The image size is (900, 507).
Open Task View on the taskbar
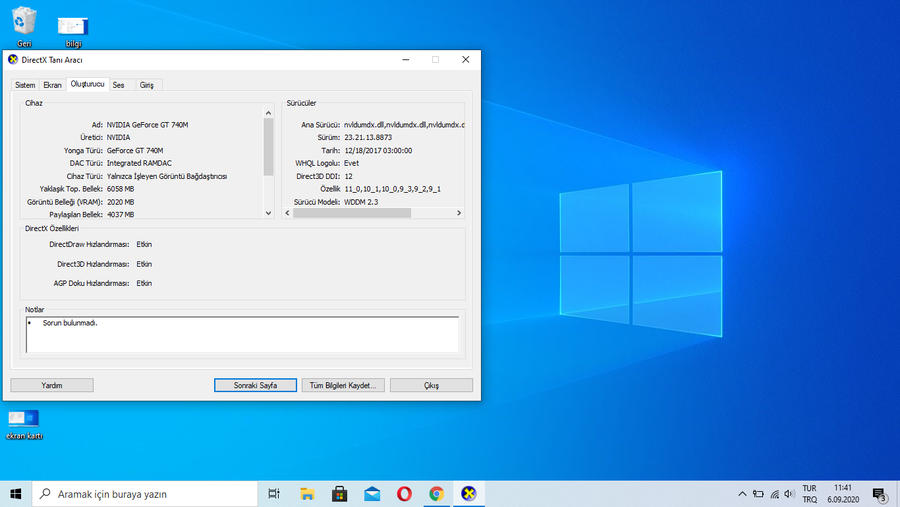pos(274,494)
